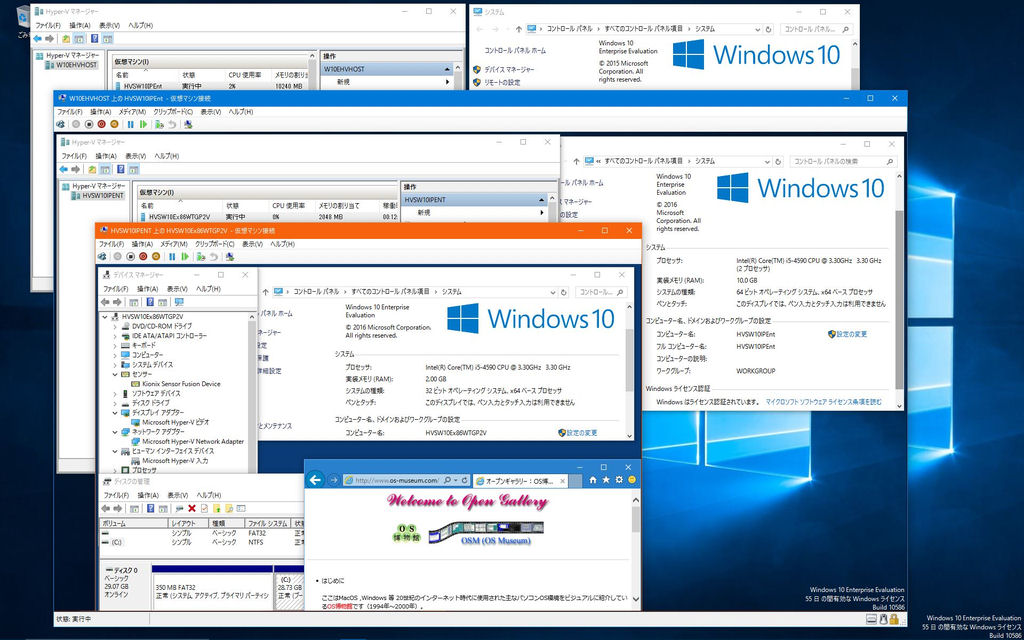Select Kionix Sensor Fusion Device in Device Manager

176,384
